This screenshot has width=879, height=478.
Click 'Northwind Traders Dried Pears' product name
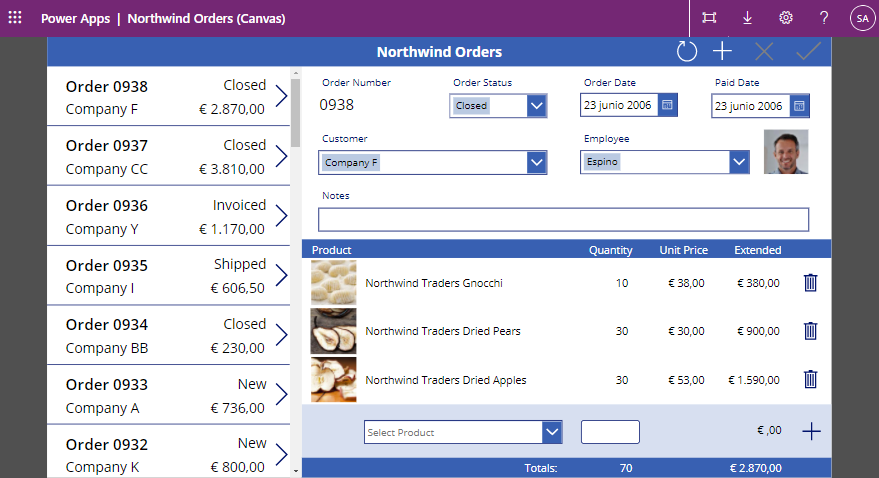pos(443,331)
